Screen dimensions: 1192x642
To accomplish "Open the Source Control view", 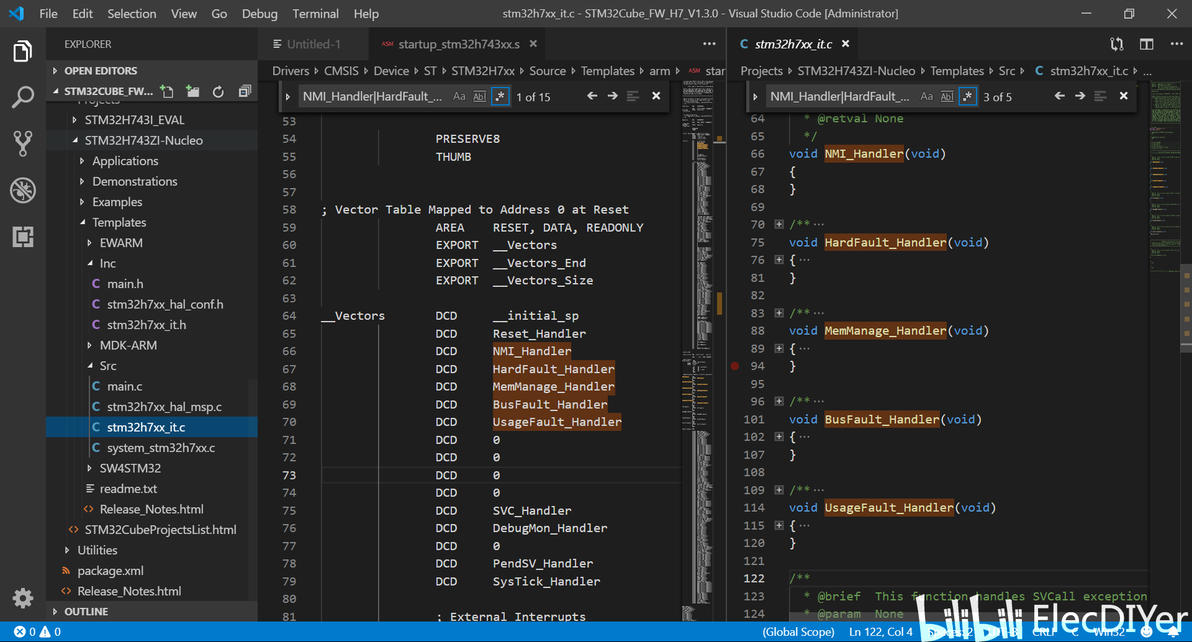I will pyautogui.click(x=22, y=144).
